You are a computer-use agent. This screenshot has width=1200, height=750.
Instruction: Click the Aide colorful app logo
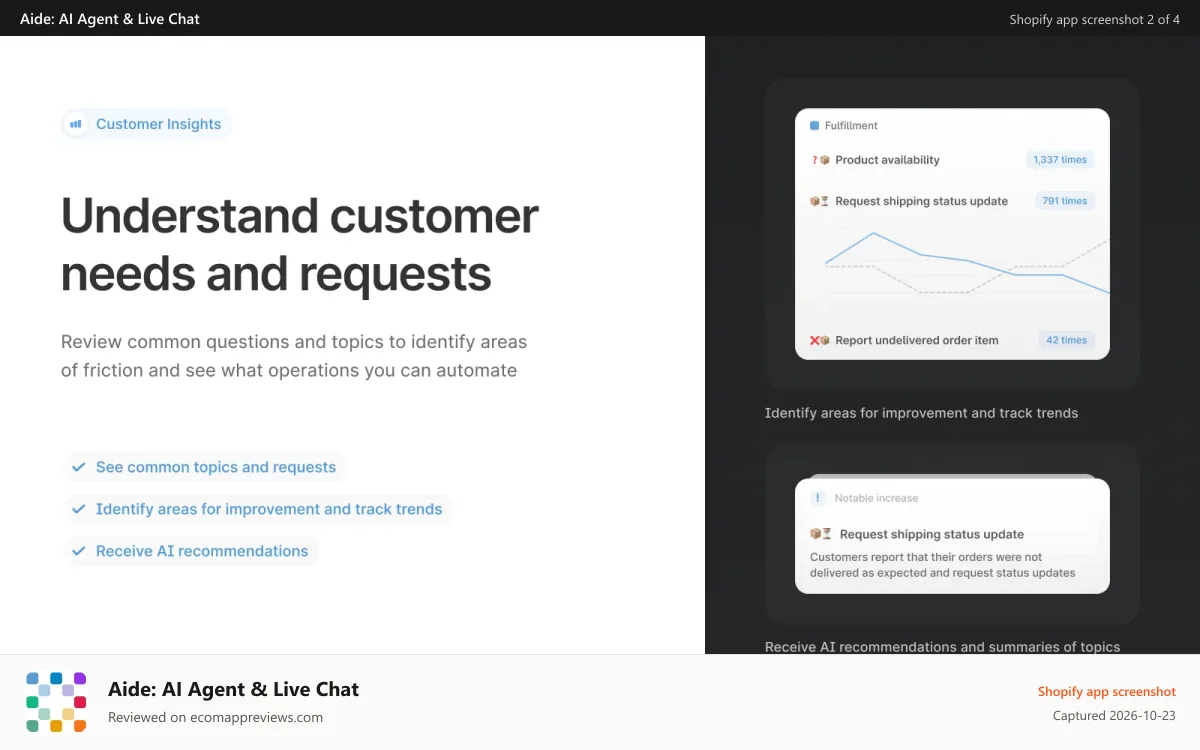coord(56,702)
